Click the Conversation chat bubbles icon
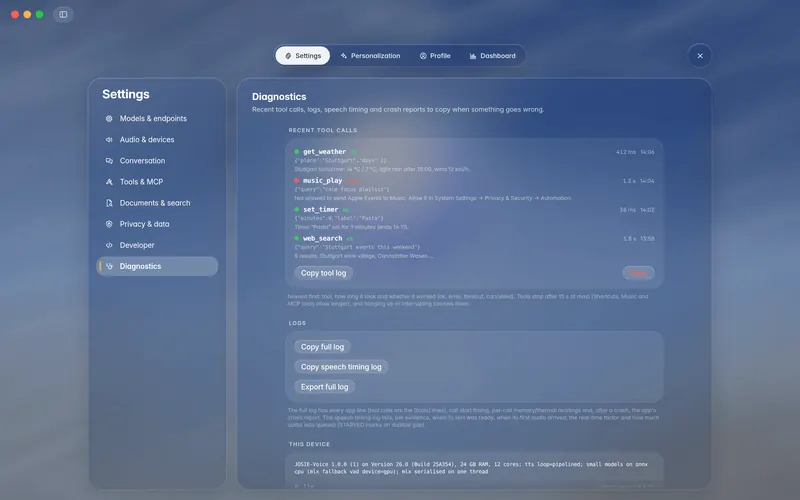Image resolution: width=800 pixels, height=500 pixels. click(x=109, y=161)
